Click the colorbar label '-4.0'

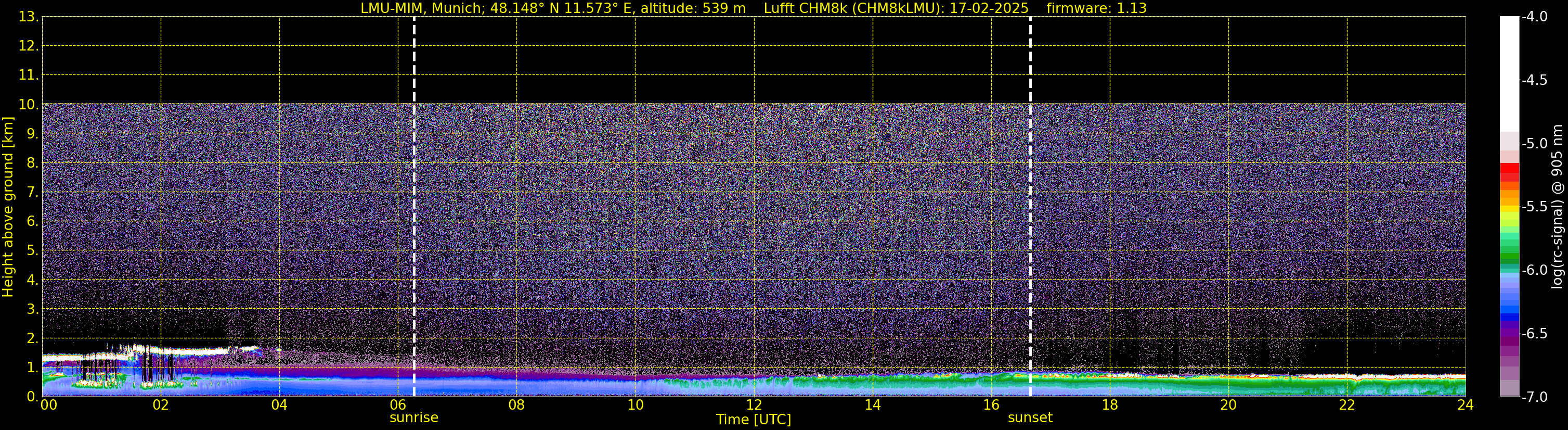1535,17
